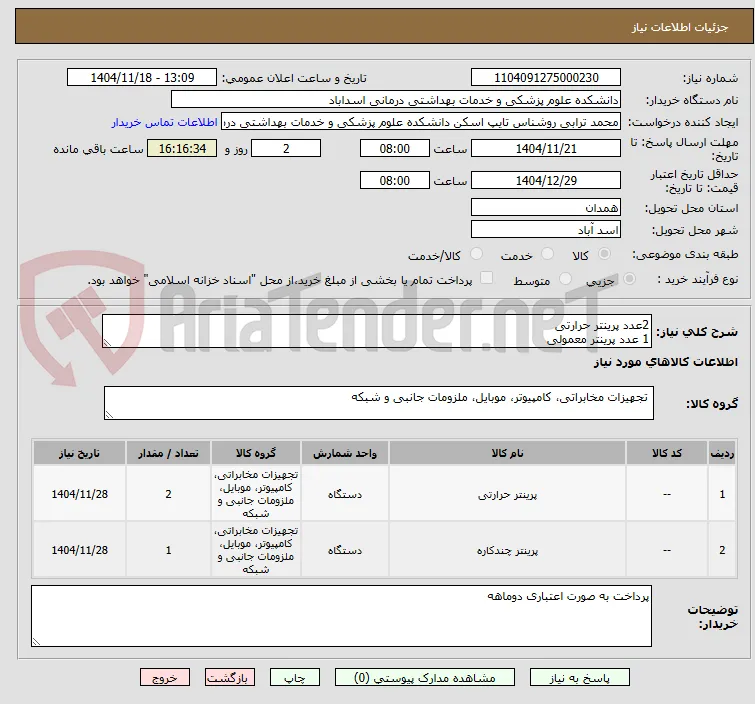Click the resize handle of گروه کالا box

[109, 415]
